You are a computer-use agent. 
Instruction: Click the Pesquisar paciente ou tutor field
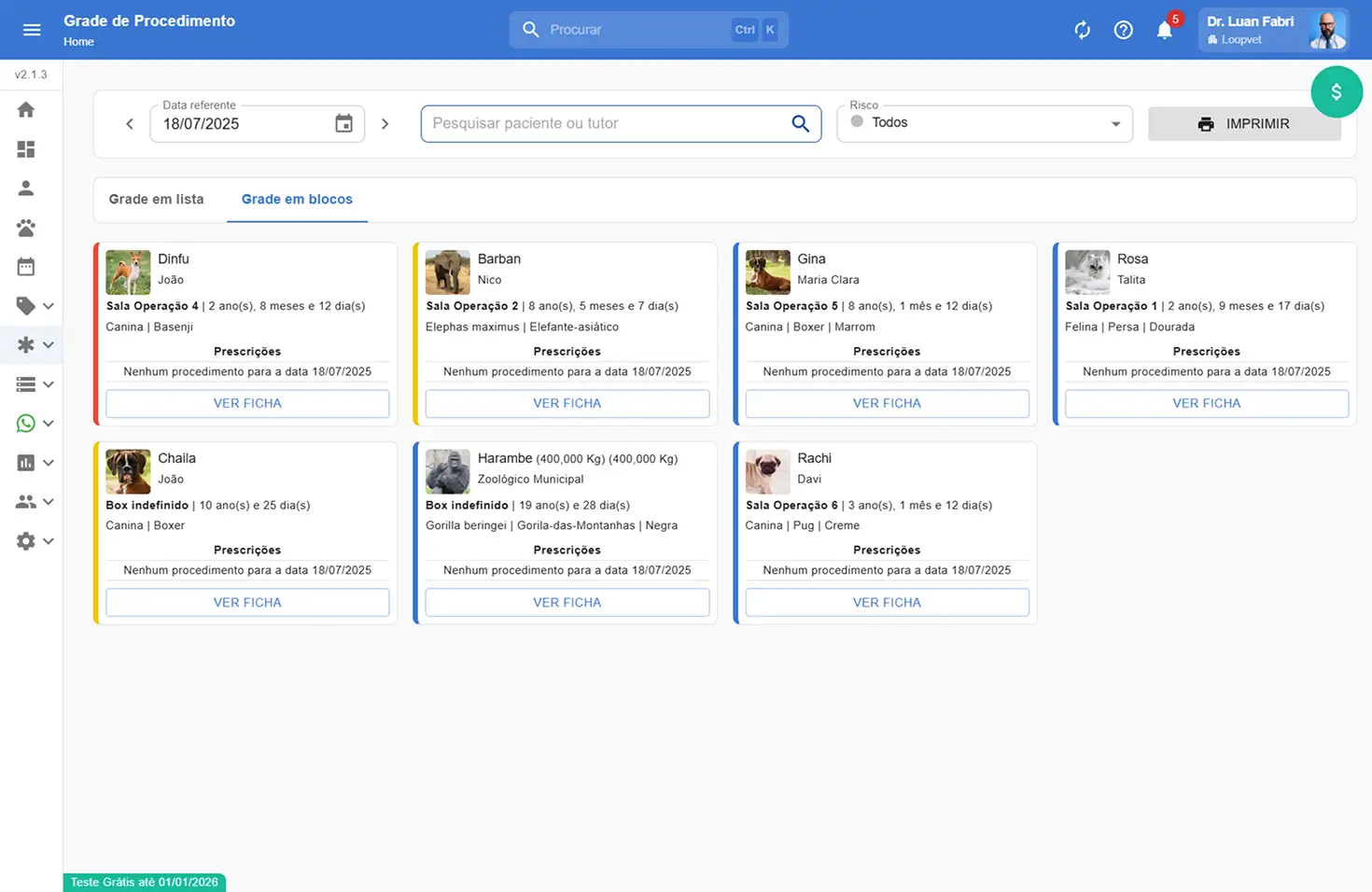607,123
